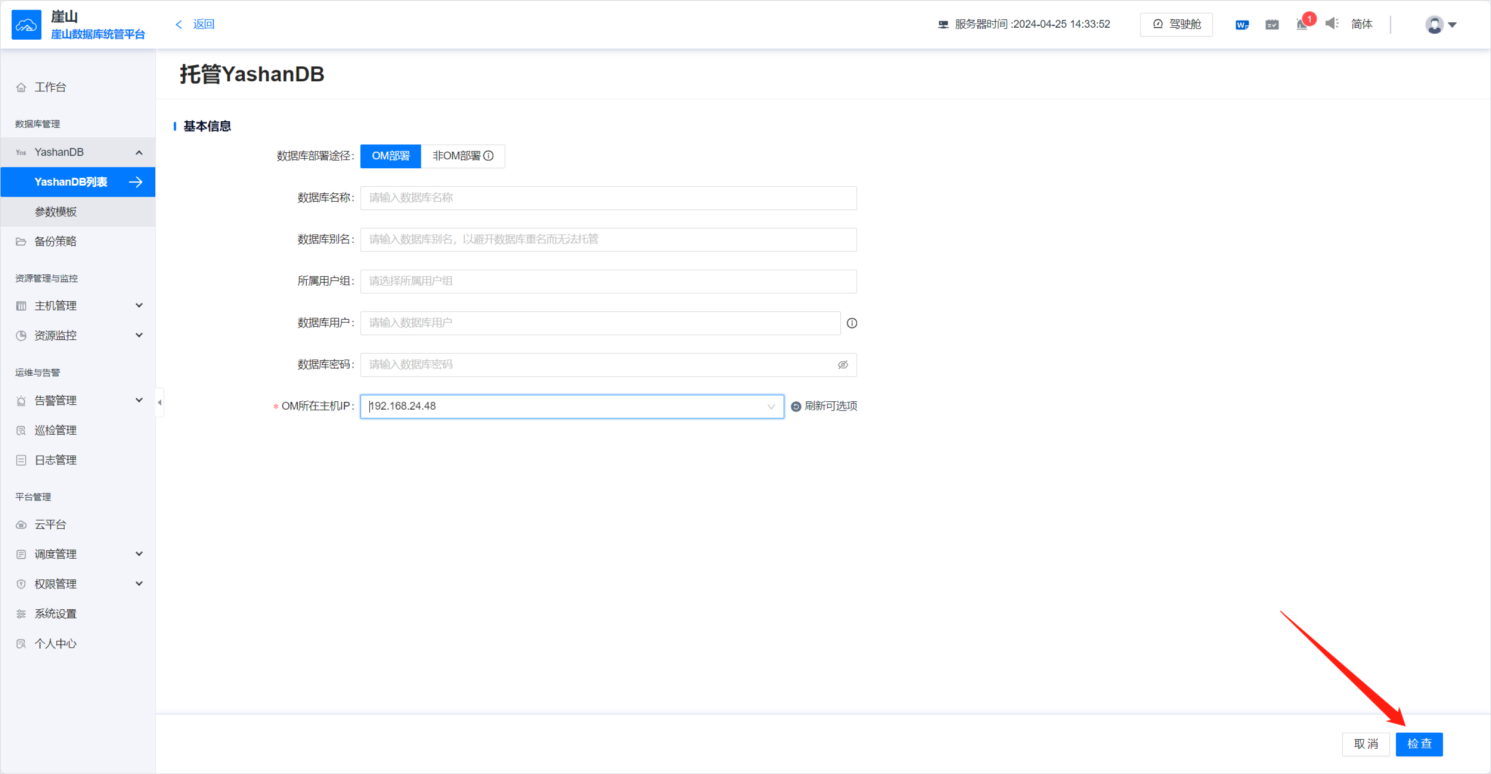1491x774 pixels.
Task: Select the OM部署 deployment option
Action: (x=390, y=156)
